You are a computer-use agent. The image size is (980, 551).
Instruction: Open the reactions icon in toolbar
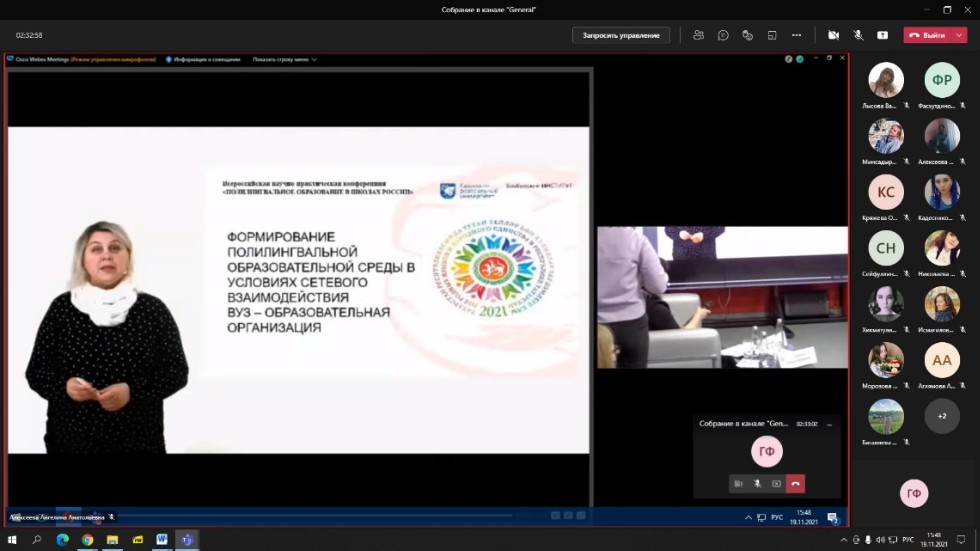(x=747, y=35)
